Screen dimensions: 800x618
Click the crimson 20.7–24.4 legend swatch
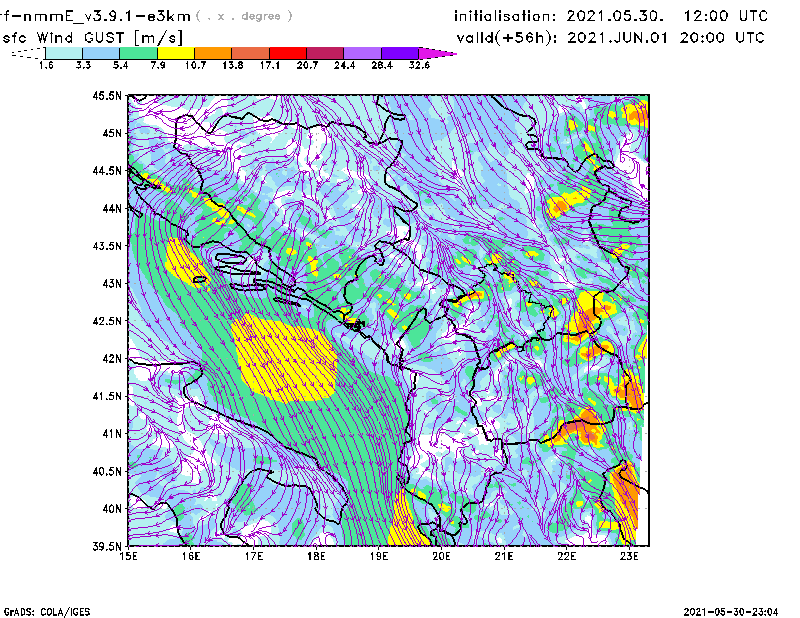(325, 53)
